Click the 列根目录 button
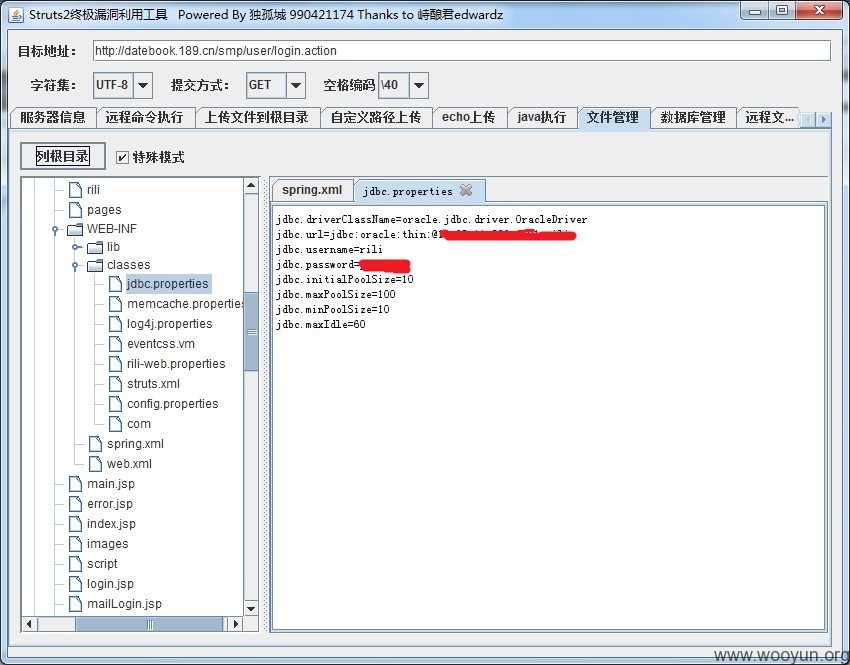Screen dimensions: 850x665 click(63, 157)
